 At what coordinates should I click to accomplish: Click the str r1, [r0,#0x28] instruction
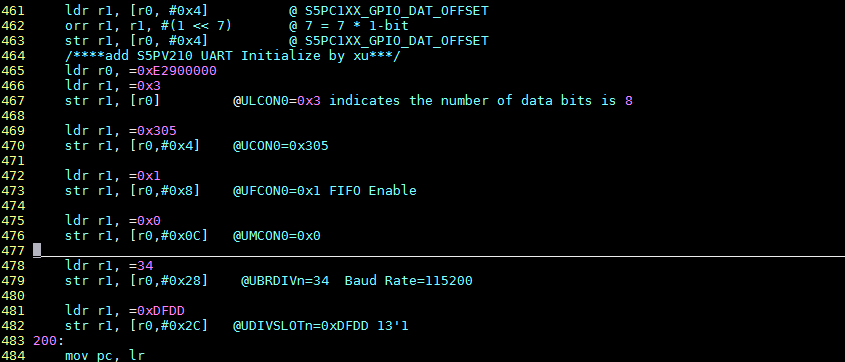(x=136, y=281)
